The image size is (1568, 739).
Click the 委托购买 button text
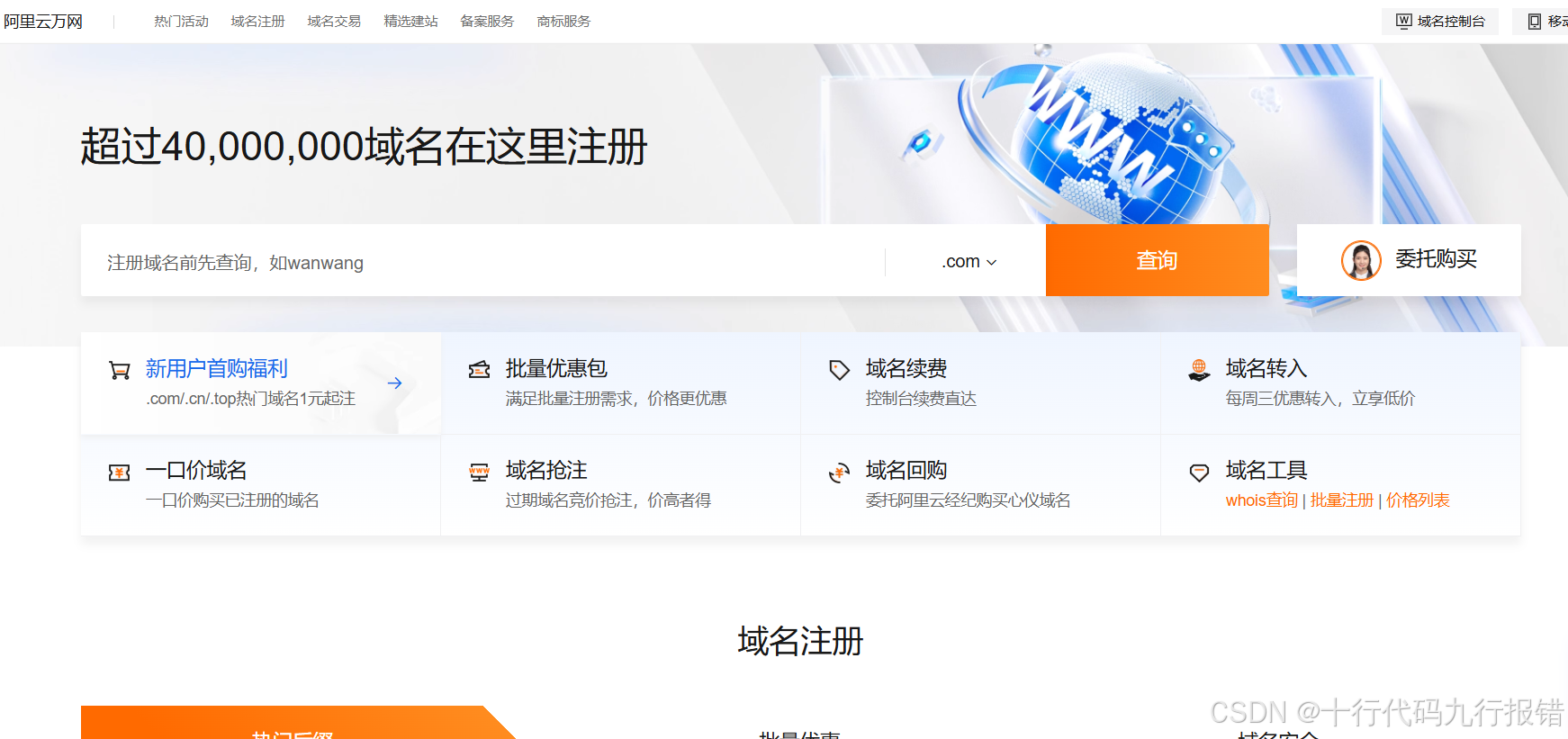[x=1436, y=259]
